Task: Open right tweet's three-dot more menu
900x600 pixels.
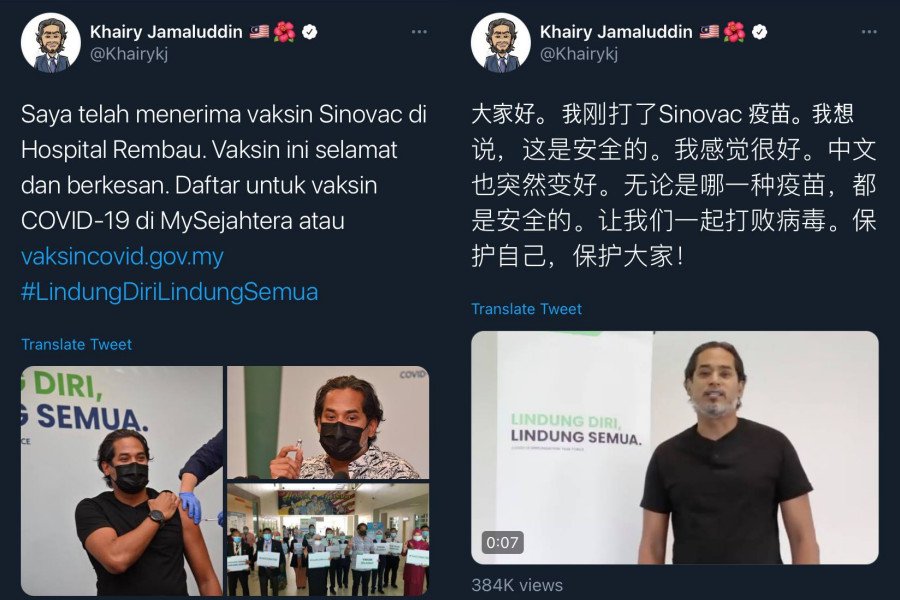Action: (869, 32)
